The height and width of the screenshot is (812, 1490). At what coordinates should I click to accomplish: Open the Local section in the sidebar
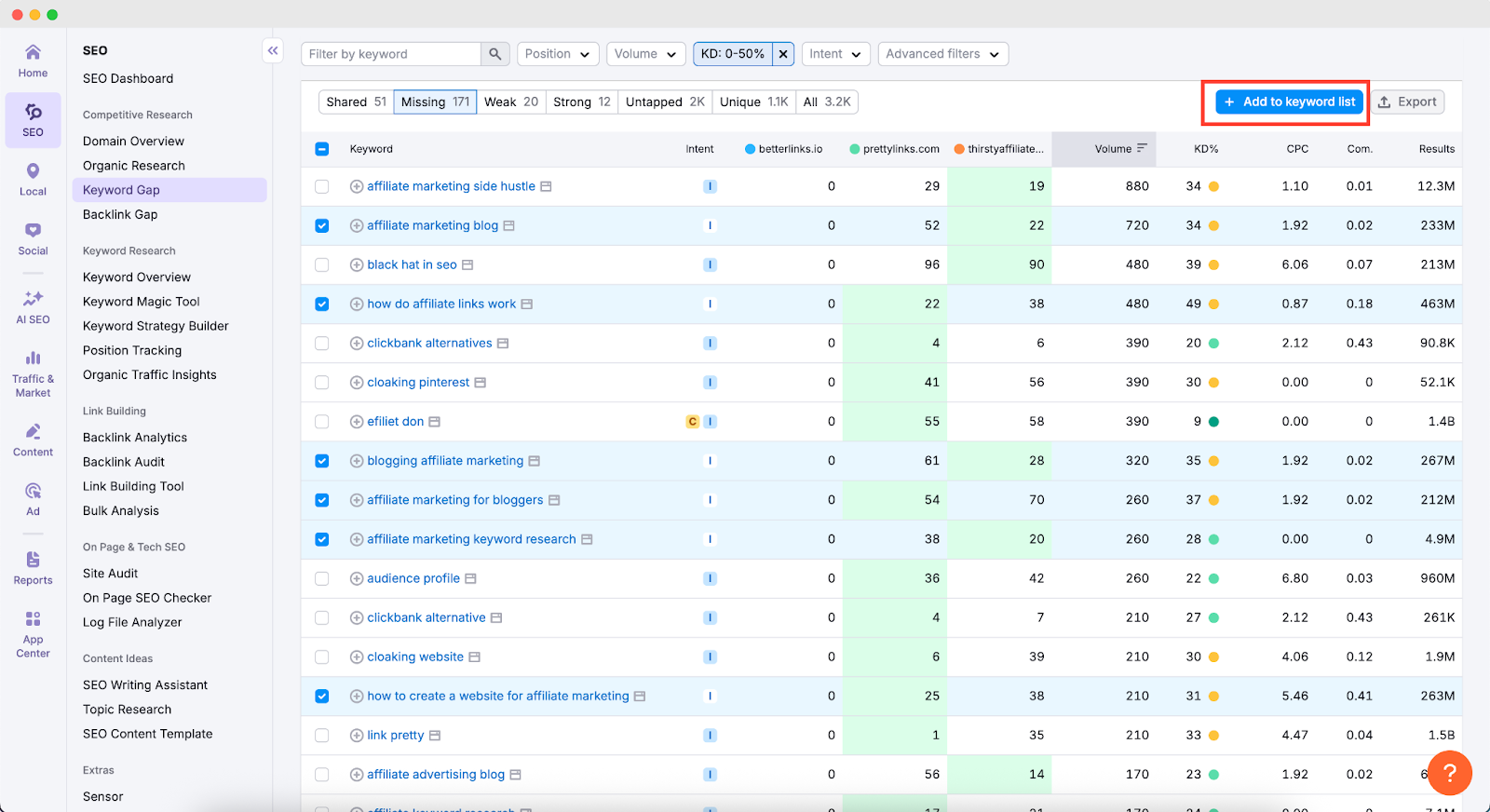33,179
